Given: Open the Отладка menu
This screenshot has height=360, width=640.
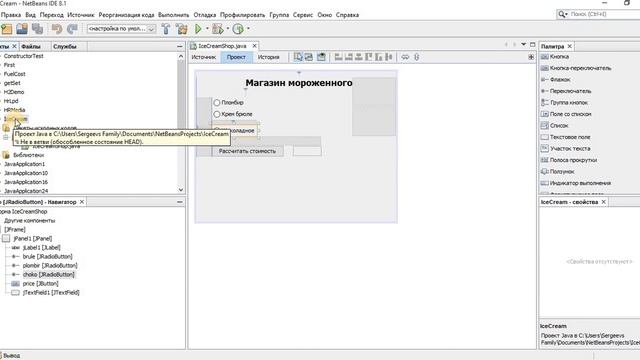Looking at the screenshot, I should click(x=204, y=15).
